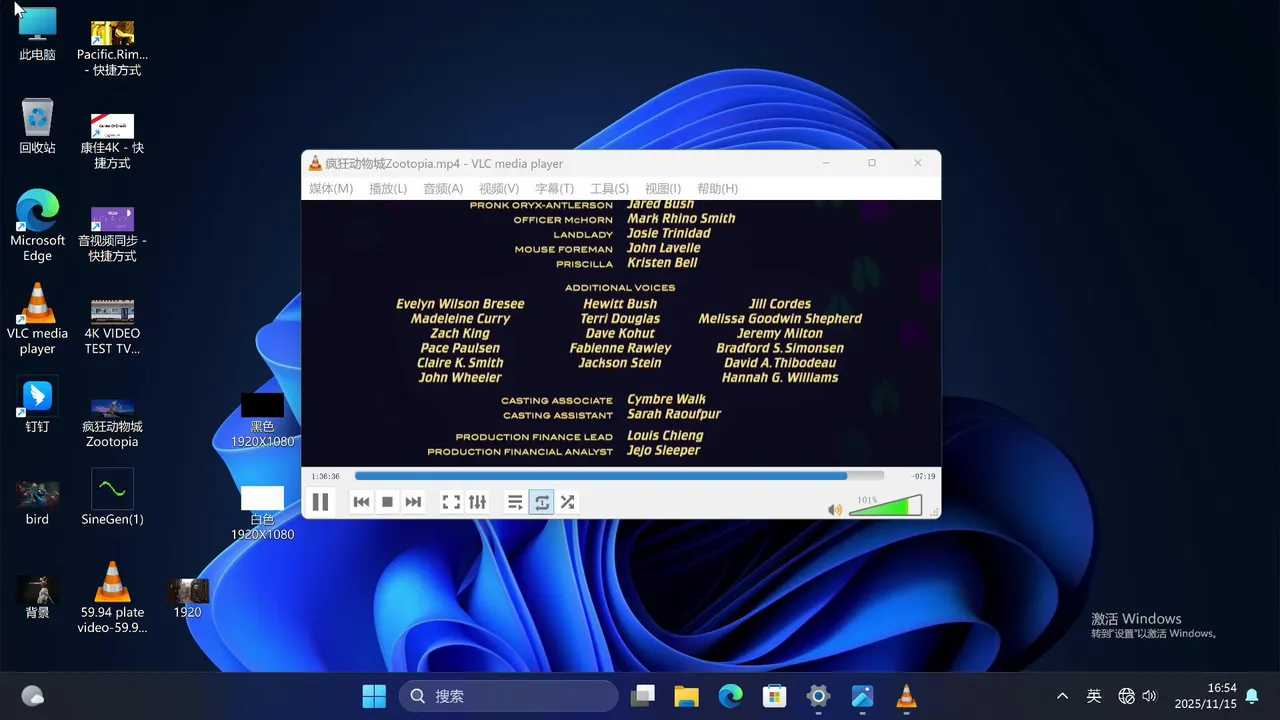
Task: Select the 回收站 recycle bin icon
Action: pyautogui.click(x=37, y=126)
